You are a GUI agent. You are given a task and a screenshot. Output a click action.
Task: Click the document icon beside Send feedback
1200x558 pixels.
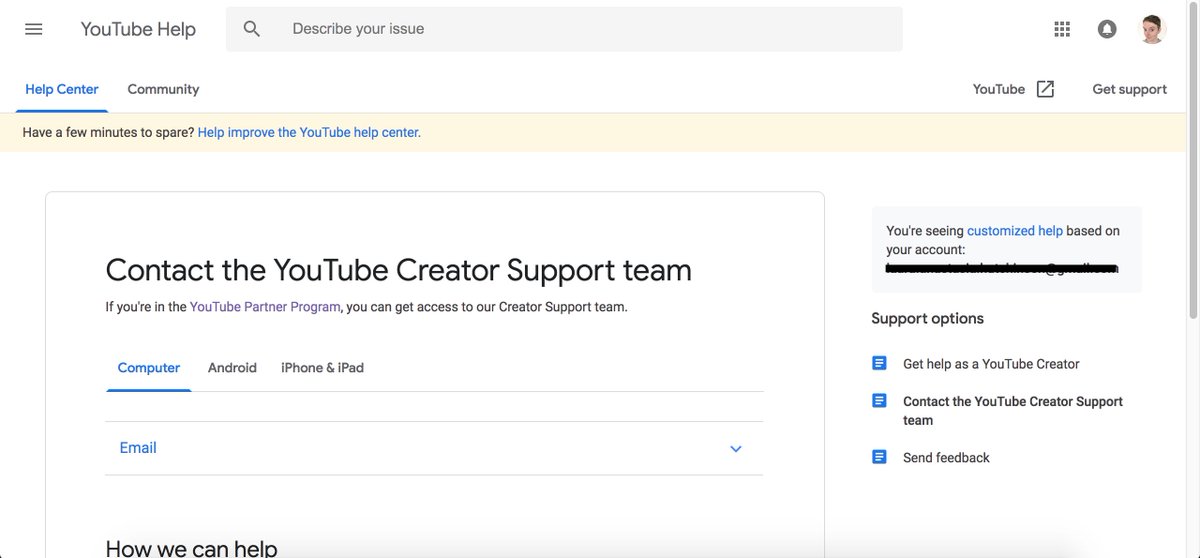pos(879,457)
